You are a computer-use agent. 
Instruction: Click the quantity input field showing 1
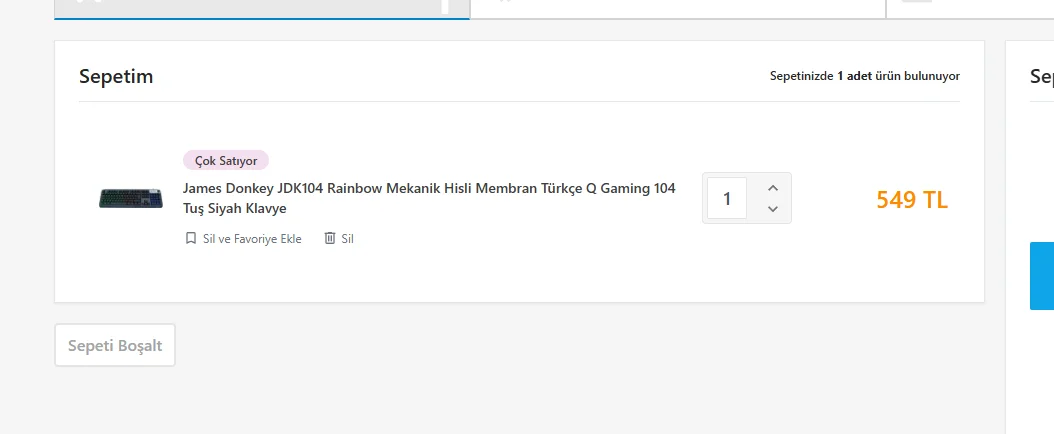pos(727,198)
